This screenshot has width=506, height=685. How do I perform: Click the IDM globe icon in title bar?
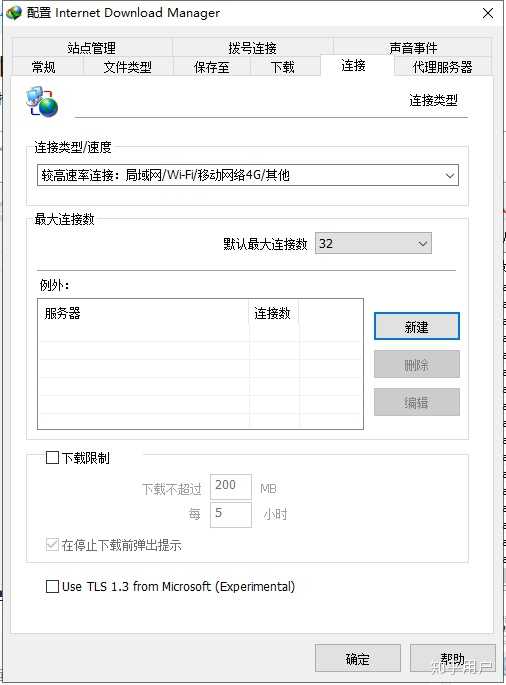coord(14,13)
